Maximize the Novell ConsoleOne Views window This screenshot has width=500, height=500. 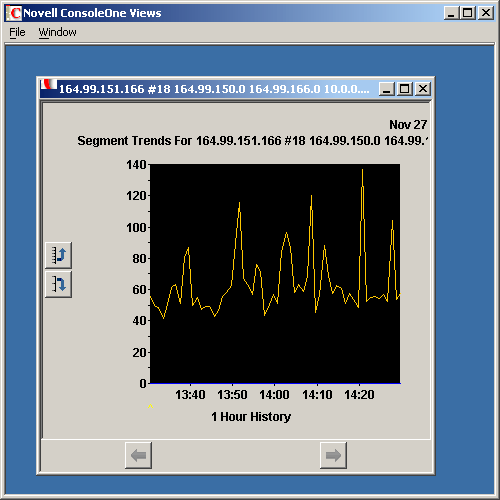click(468, 13)
